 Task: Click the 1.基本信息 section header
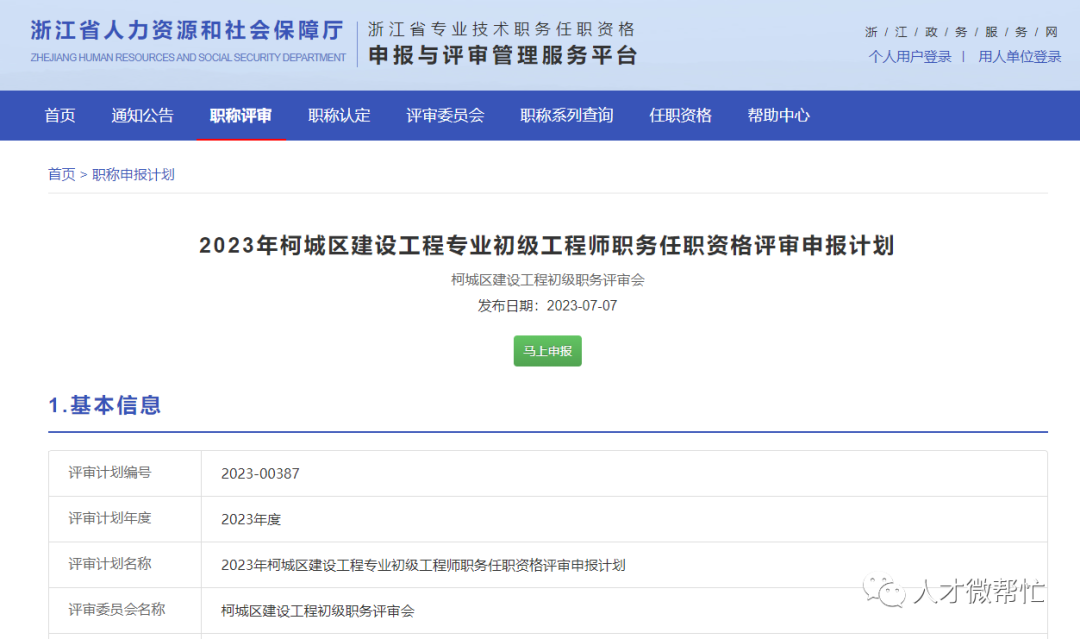(x=105, y=405)
